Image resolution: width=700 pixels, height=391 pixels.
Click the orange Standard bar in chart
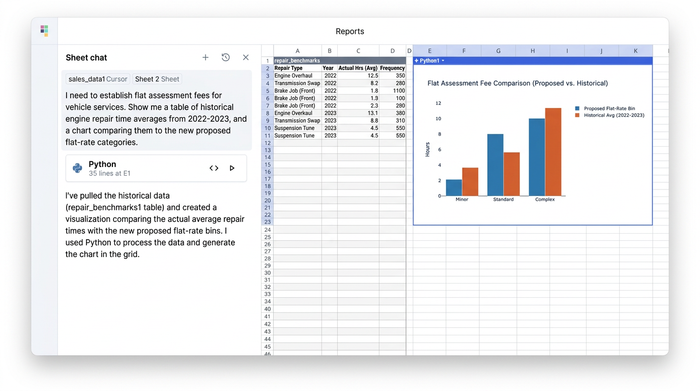point(512,174)
